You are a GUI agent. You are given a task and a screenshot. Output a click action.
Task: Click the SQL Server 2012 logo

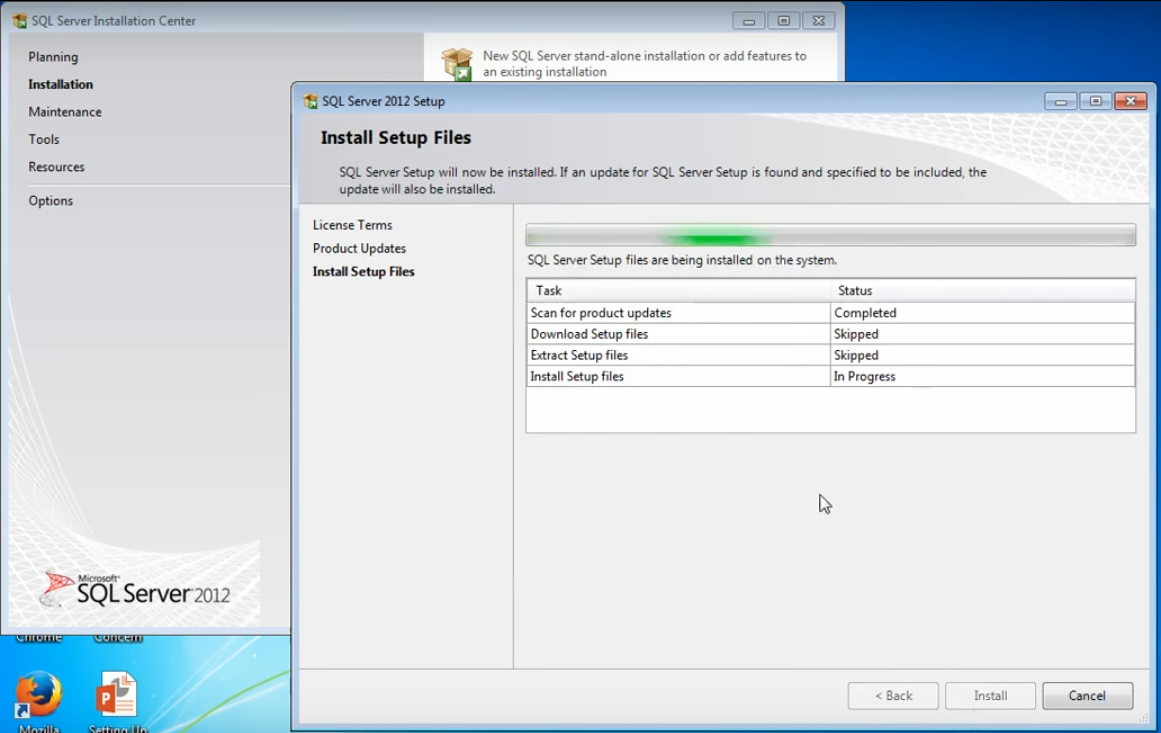pos(135,590)
